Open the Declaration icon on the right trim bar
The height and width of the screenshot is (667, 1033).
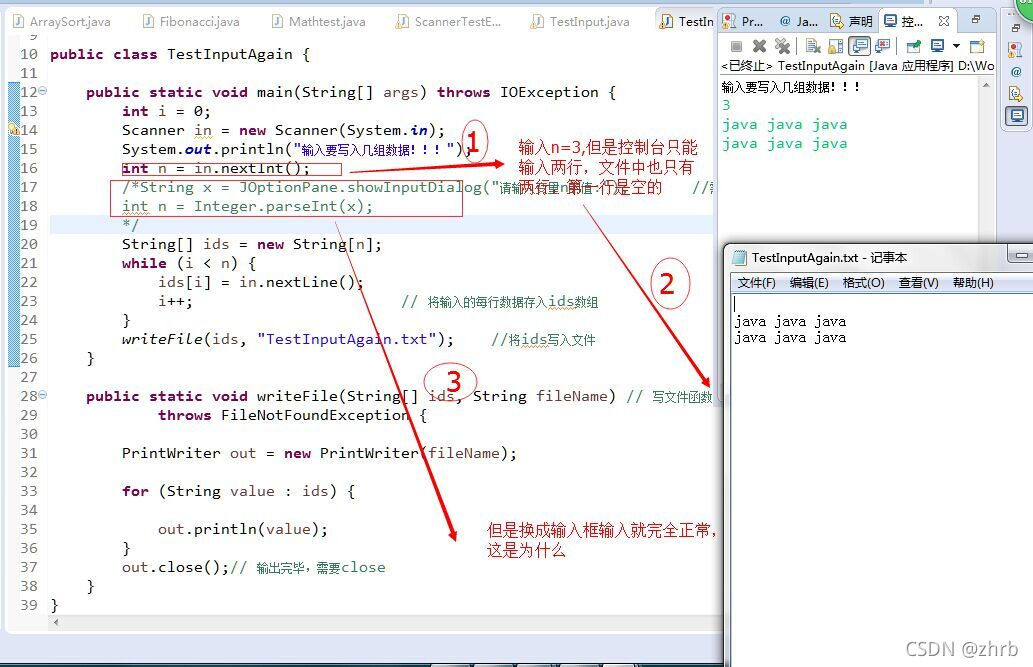click(x=1015, y=94)
